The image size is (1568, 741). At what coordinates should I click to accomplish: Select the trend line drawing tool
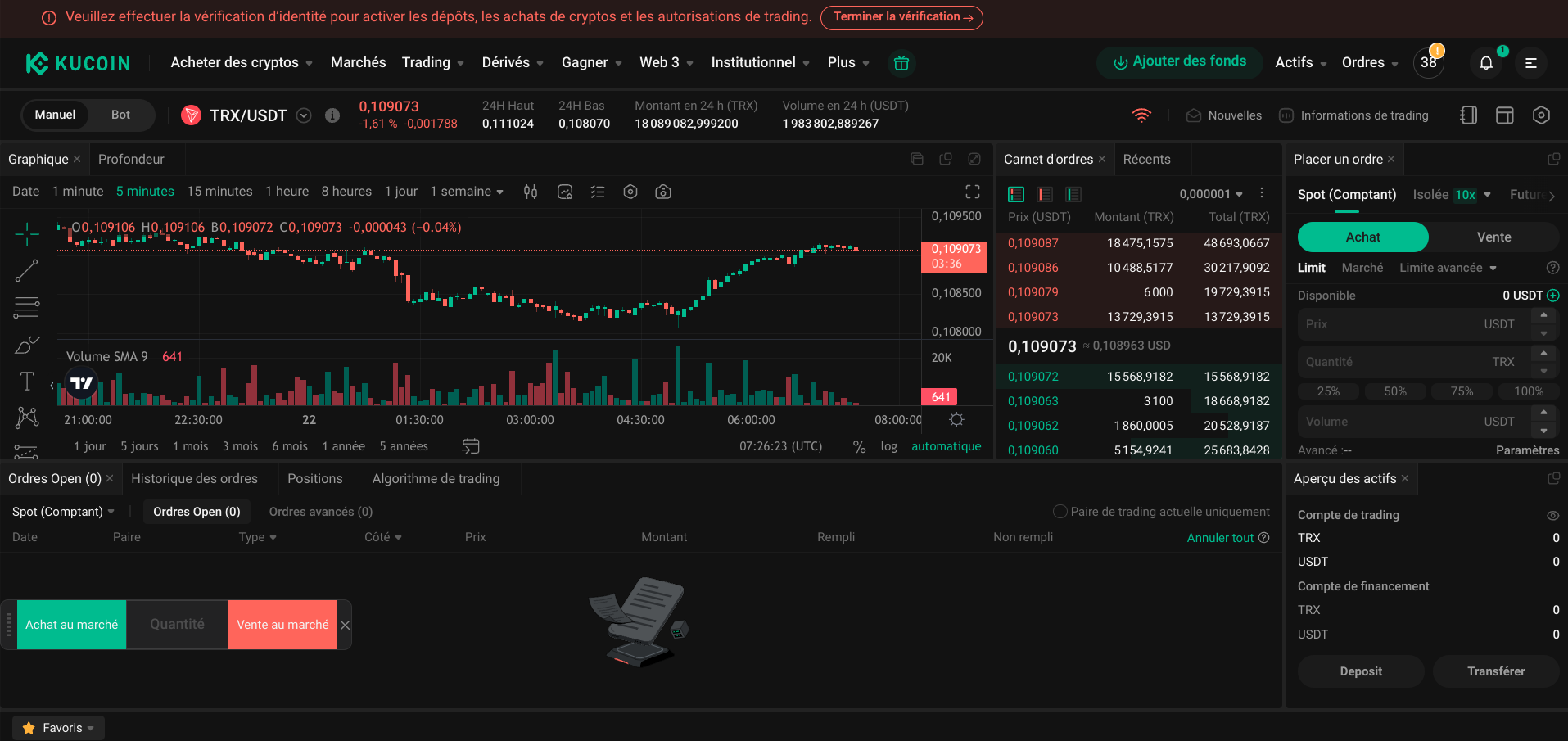27,271
